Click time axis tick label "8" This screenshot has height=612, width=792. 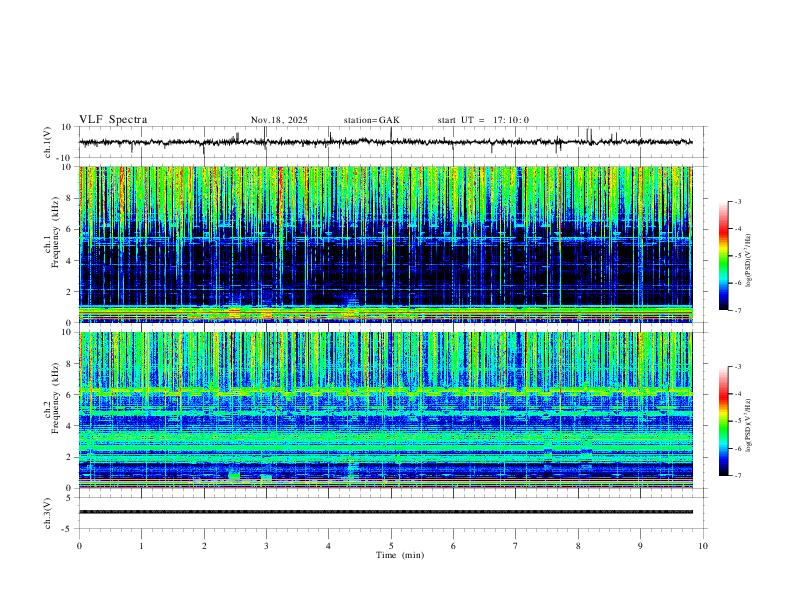578,546
